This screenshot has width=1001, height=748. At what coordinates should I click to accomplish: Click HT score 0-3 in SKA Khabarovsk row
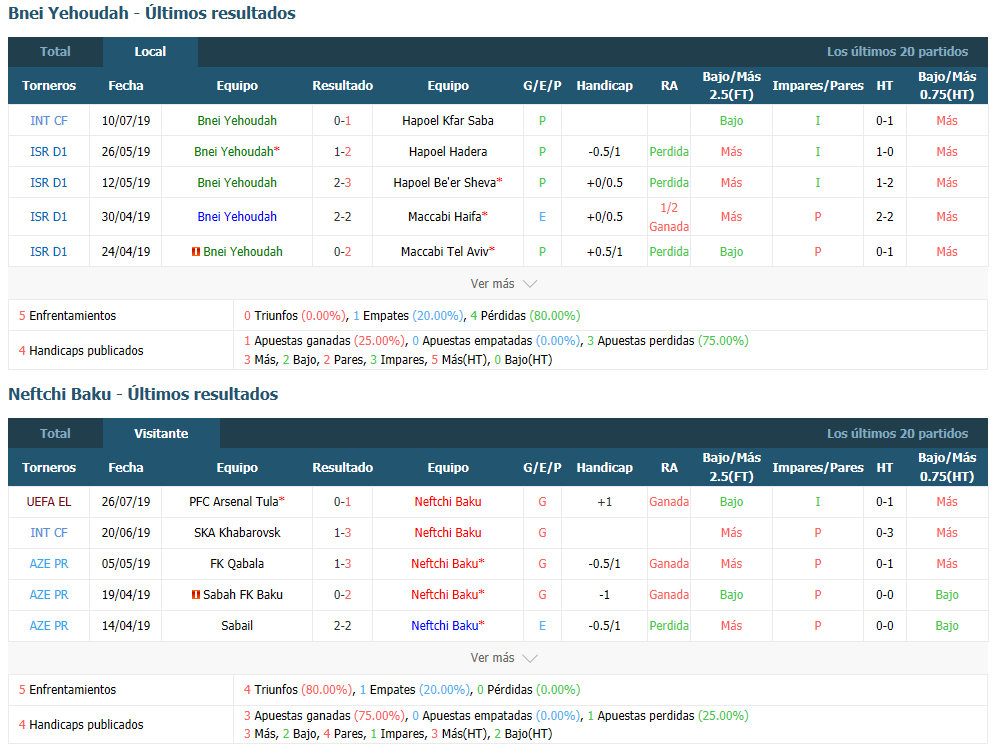[884, 533]
